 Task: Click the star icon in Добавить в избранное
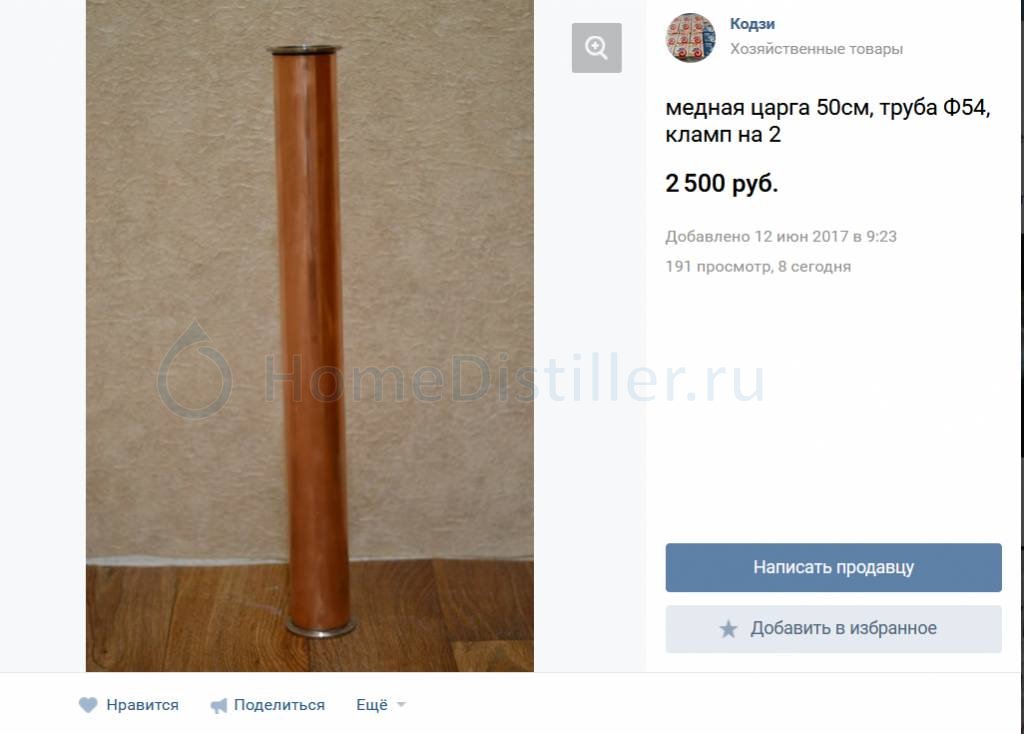click(728, 629)
